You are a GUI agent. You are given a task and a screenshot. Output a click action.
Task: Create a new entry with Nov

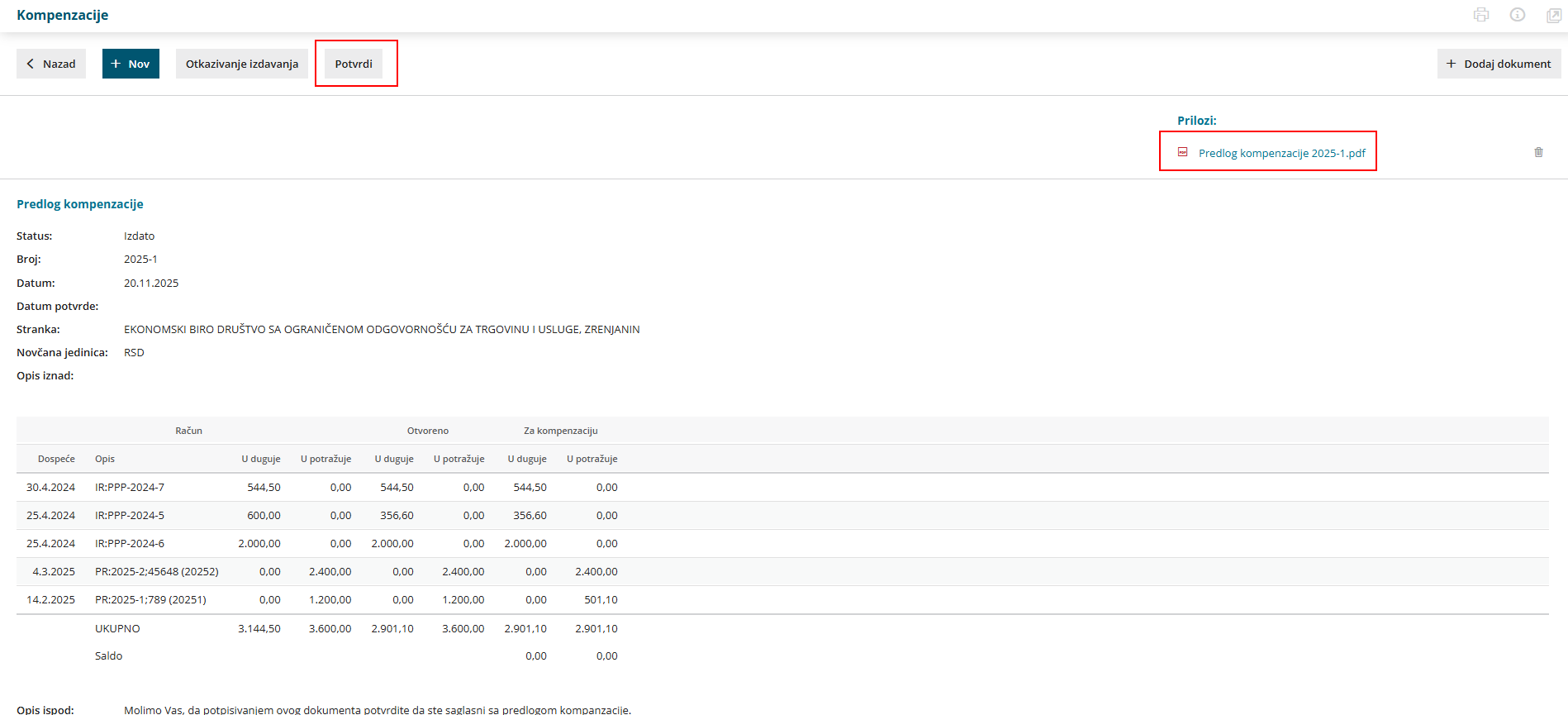[x=131, y=64]
